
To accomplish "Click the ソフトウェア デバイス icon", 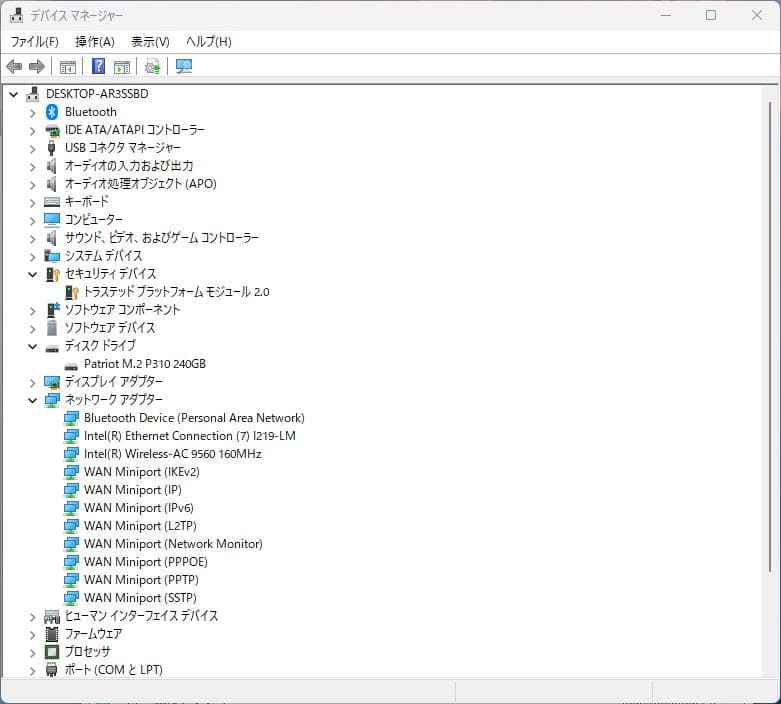I will coord(52,328).
